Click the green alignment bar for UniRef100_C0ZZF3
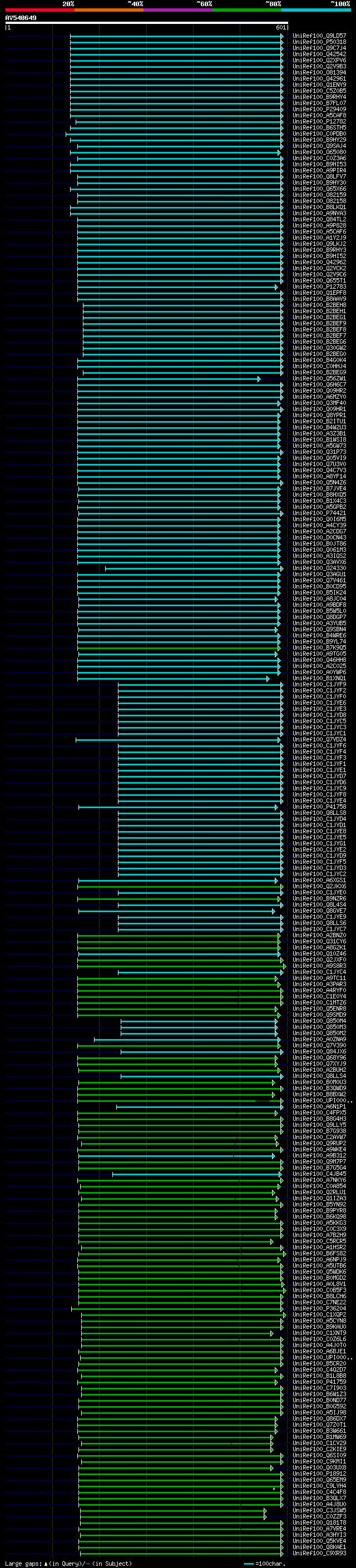356x1568 pixels. click(x=174, y=1516)
